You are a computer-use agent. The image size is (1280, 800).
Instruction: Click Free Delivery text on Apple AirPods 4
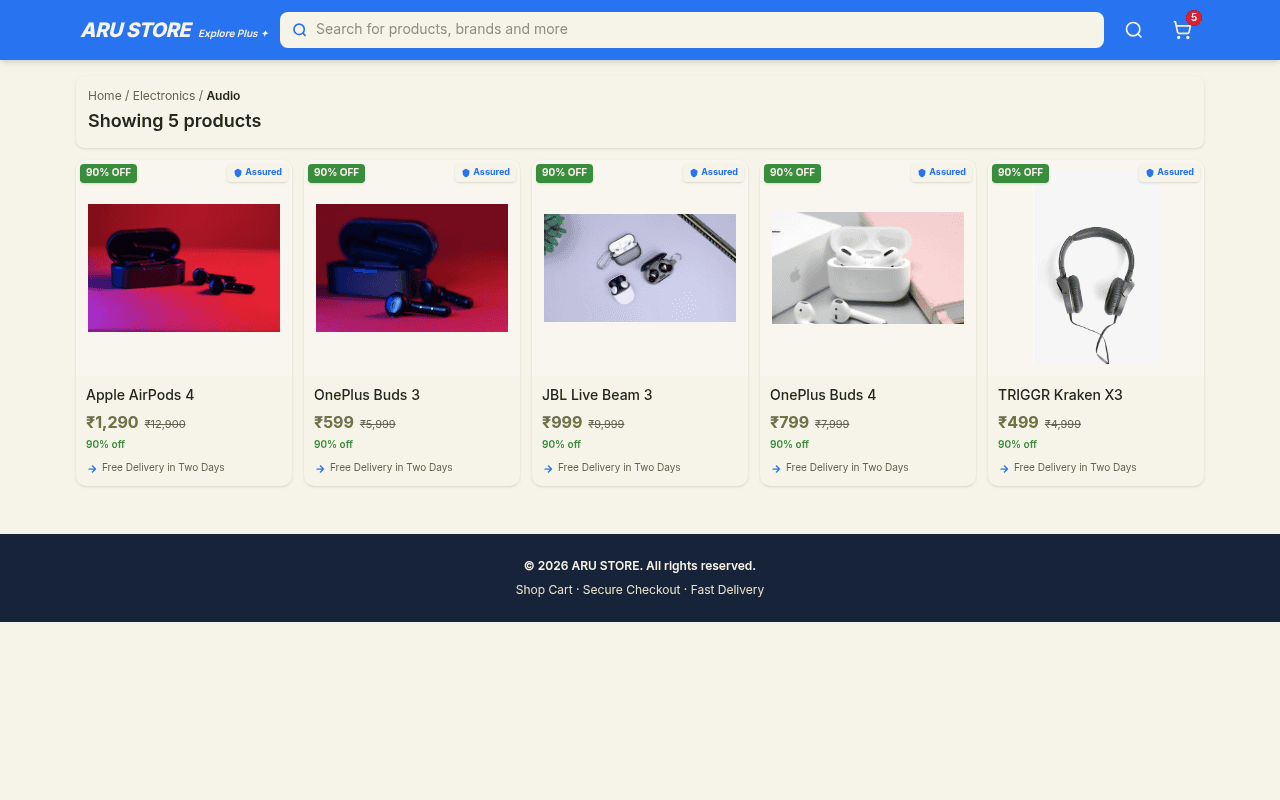coord(163,467)
